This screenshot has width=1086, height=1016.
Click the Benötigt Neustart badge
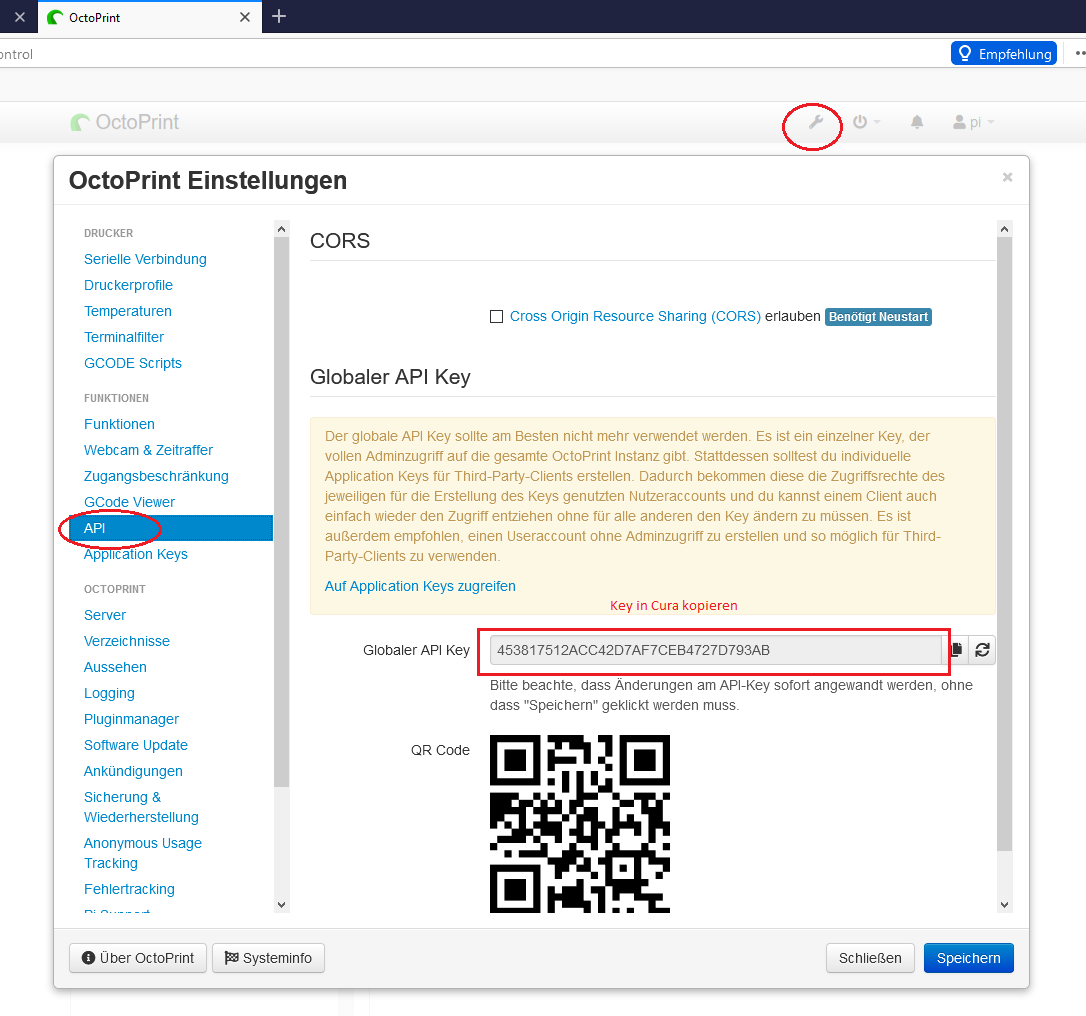pos(878,316)
